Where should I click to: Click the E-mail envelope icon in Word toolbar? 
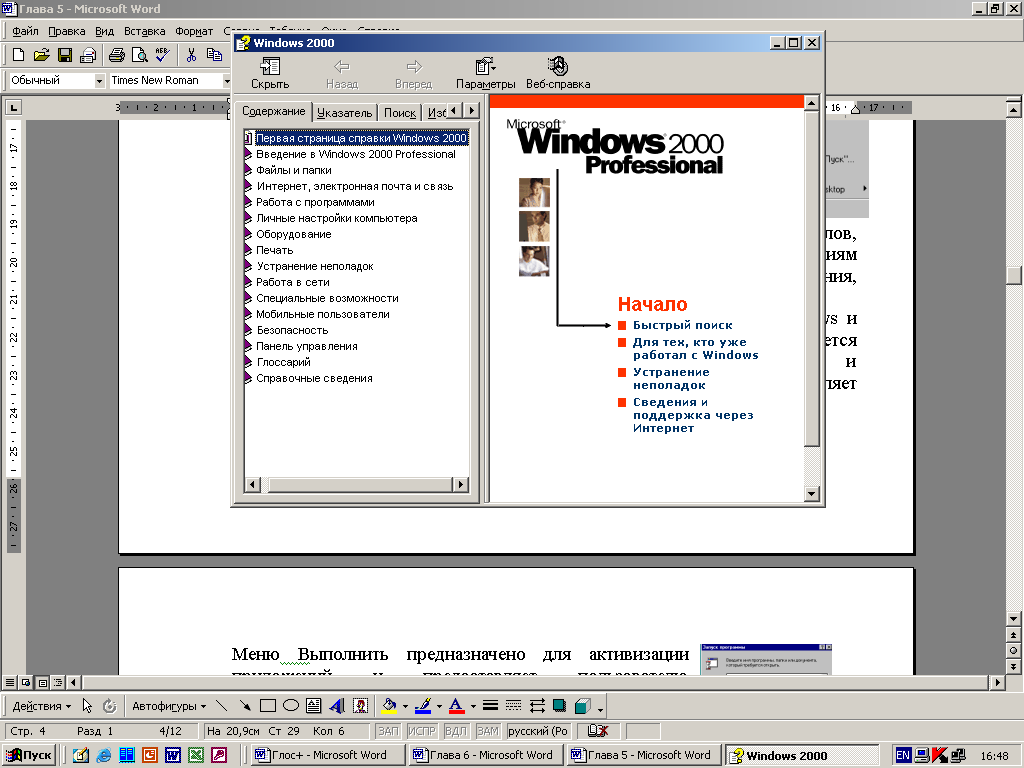pyautogui.click(x=88, y=56)
